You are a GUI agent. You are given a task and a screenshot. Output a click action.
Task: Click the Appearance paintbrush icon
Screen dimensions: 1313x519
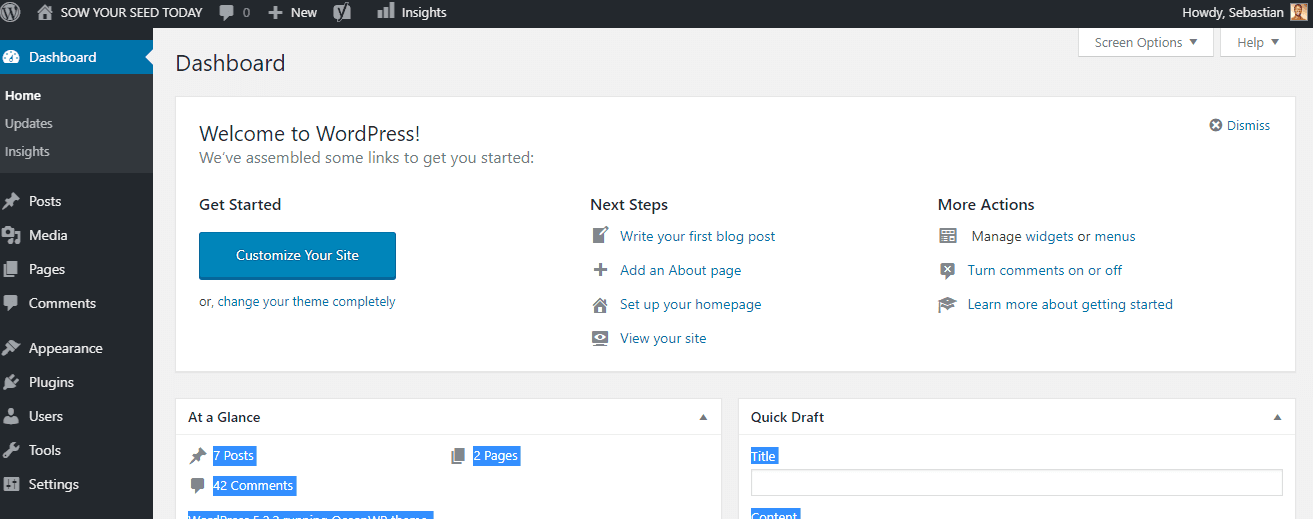(x=11, y=348)
